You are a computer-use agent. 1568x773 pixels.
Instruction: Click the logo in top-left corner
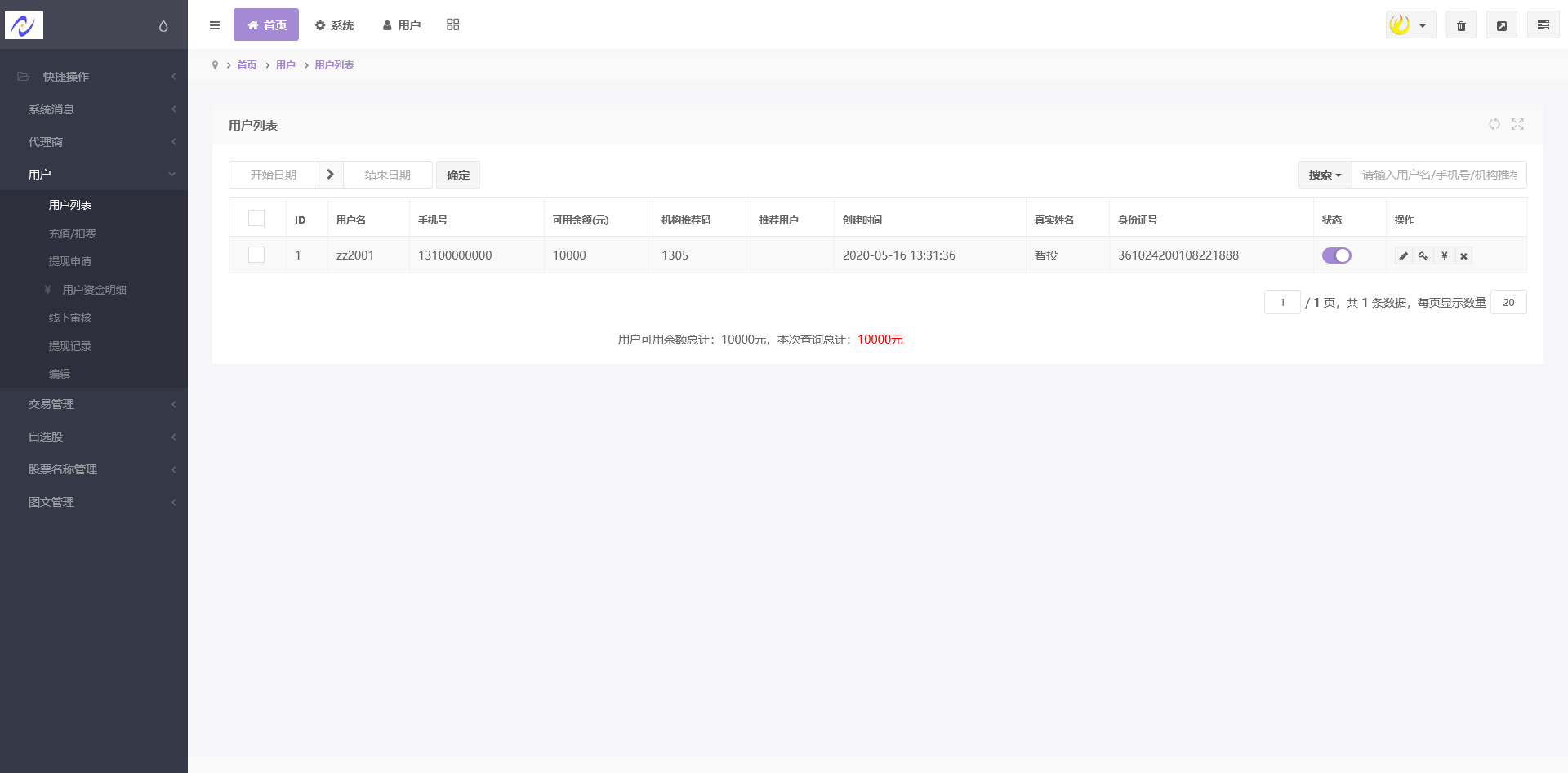tap(24, 25)
